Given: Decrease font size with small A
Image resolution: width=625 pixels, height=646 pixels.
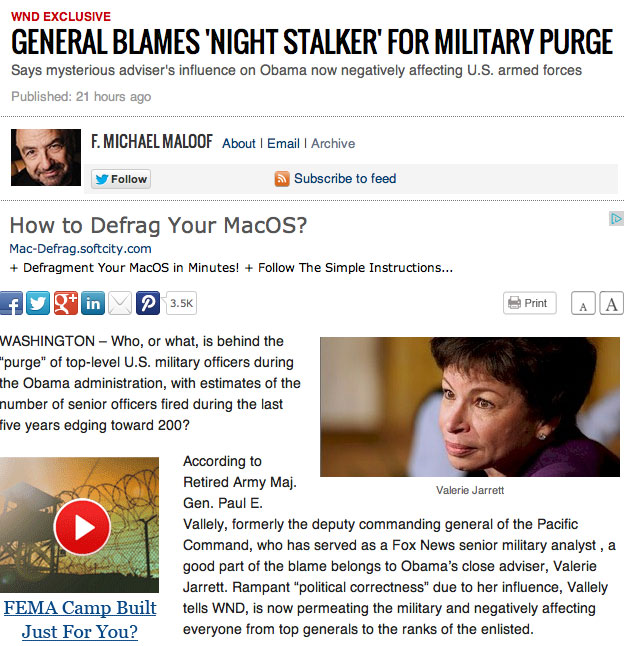Looking at the screenshot, I should [x=583, y=303].
